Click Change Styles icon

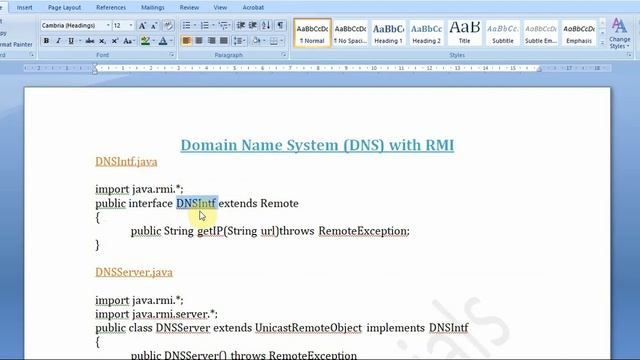click(619, 34)
